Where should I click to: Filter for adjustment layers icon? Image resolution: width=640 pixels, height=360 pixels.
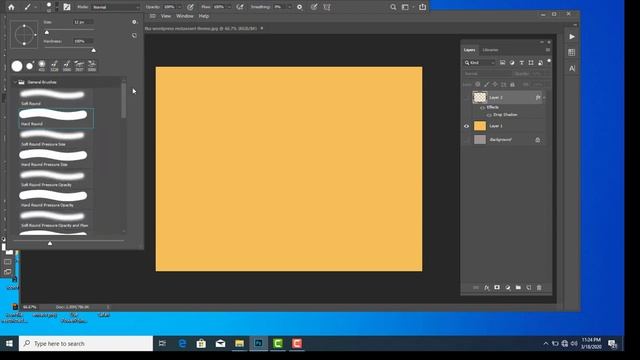pyautogui.click(x=512, y=63)
